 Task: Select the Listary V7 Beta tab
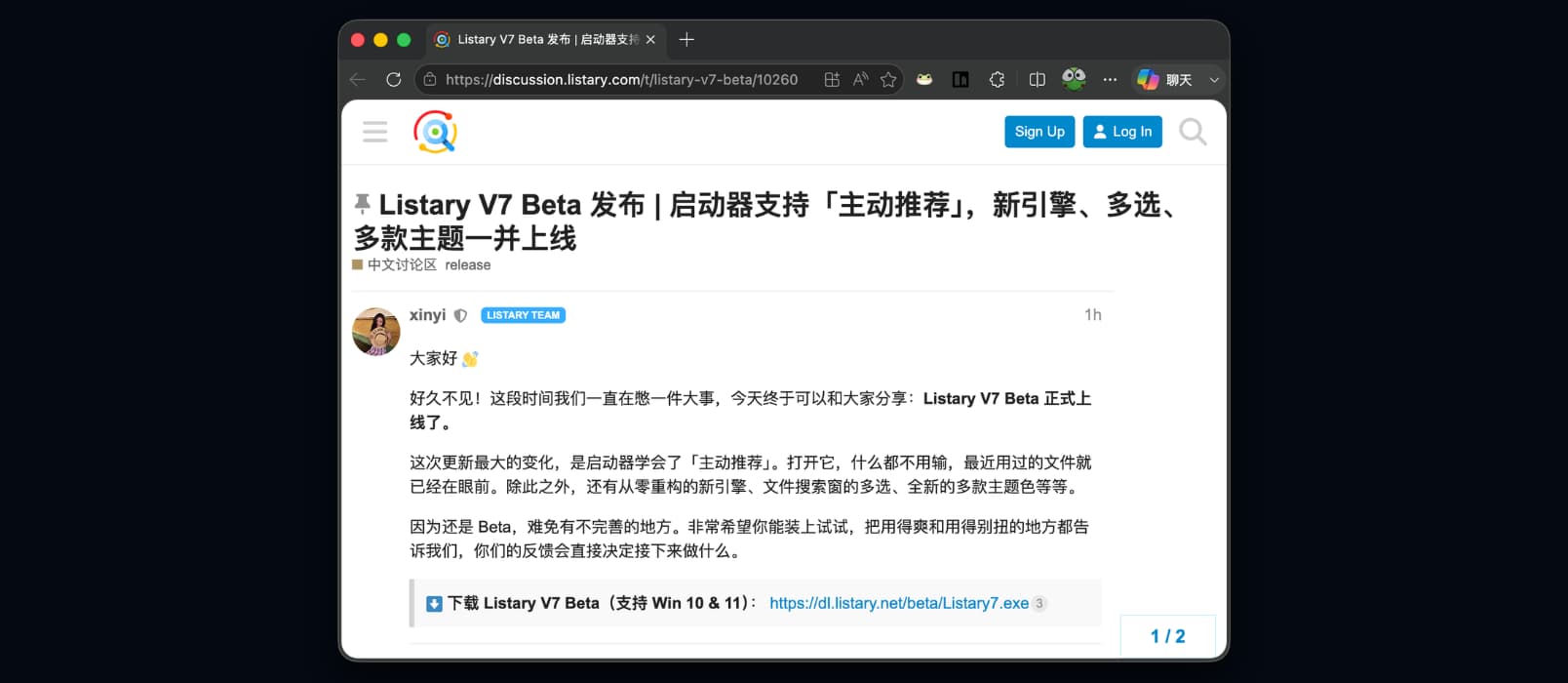(x=546, y=40)
